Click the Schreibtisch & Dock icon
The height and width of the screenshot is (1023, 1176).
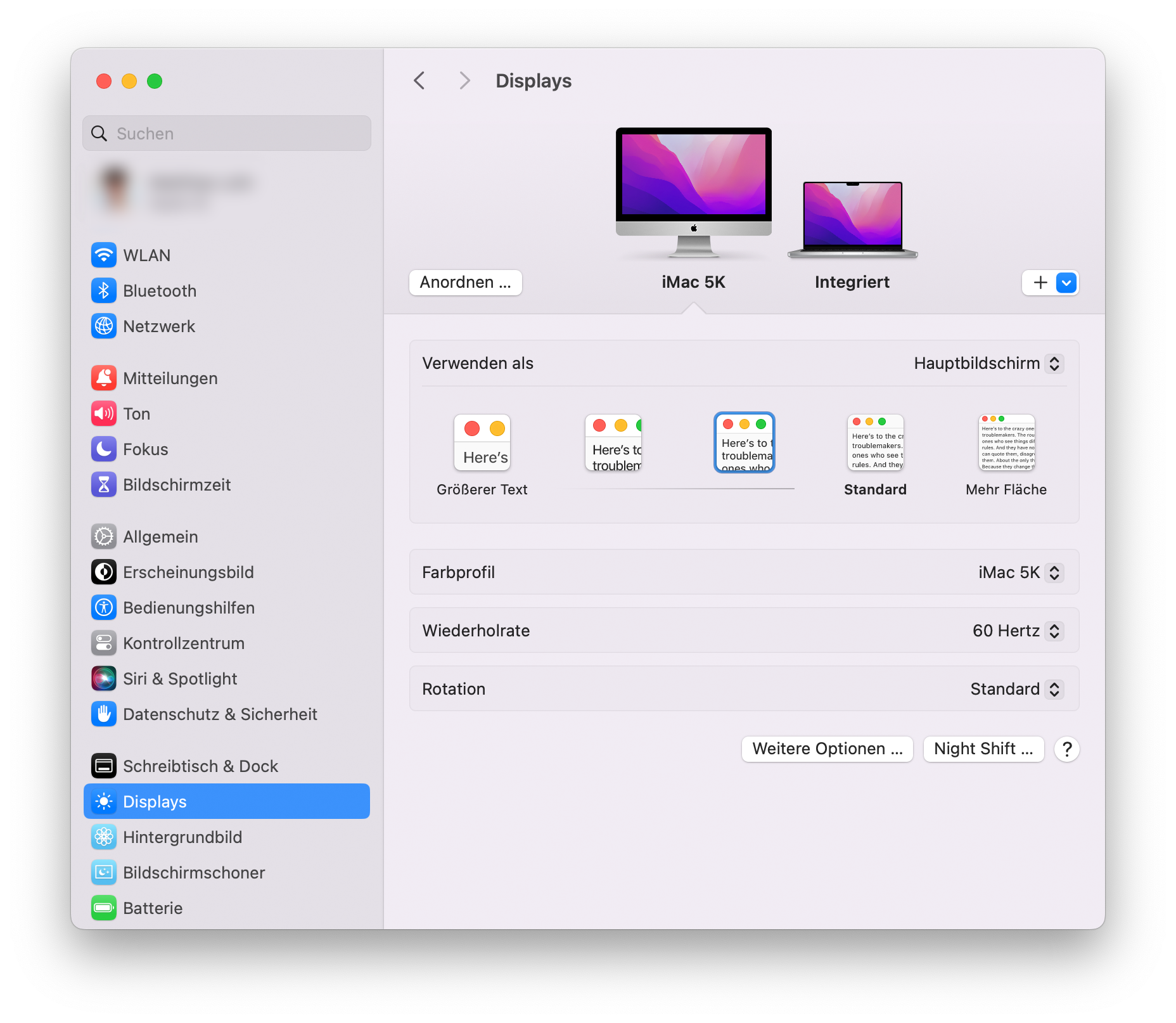point(104,766)
